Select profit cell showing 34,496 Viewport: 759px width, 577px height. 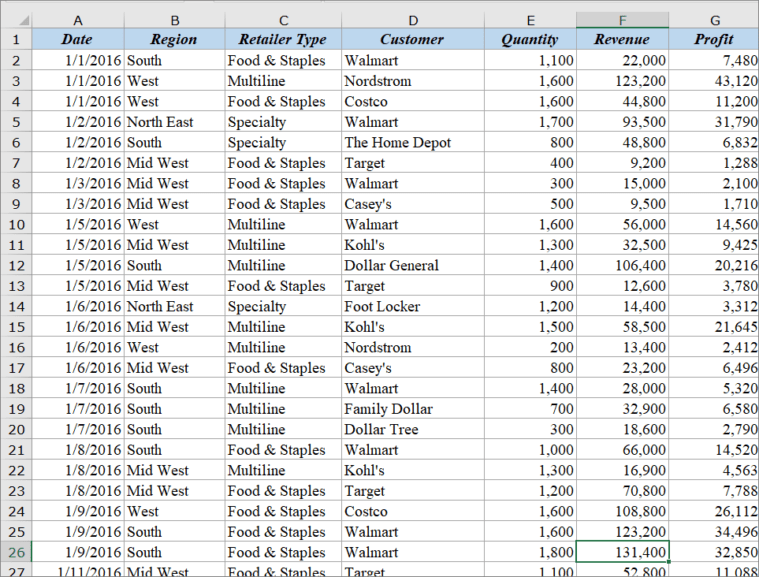point(714,531)
